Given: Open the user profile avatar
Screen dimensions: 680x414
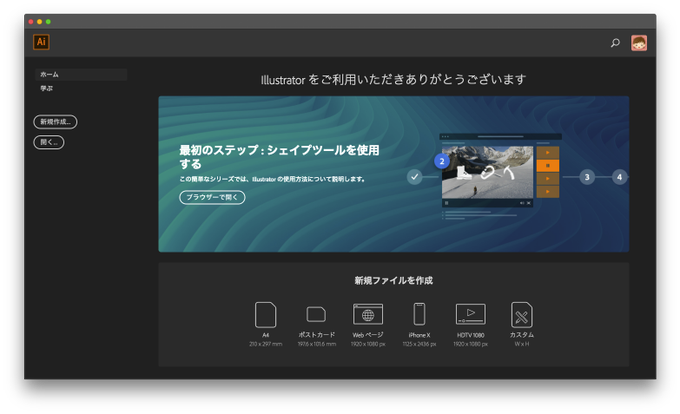Looking at the screenshot, I should click(x=639, y=43).
